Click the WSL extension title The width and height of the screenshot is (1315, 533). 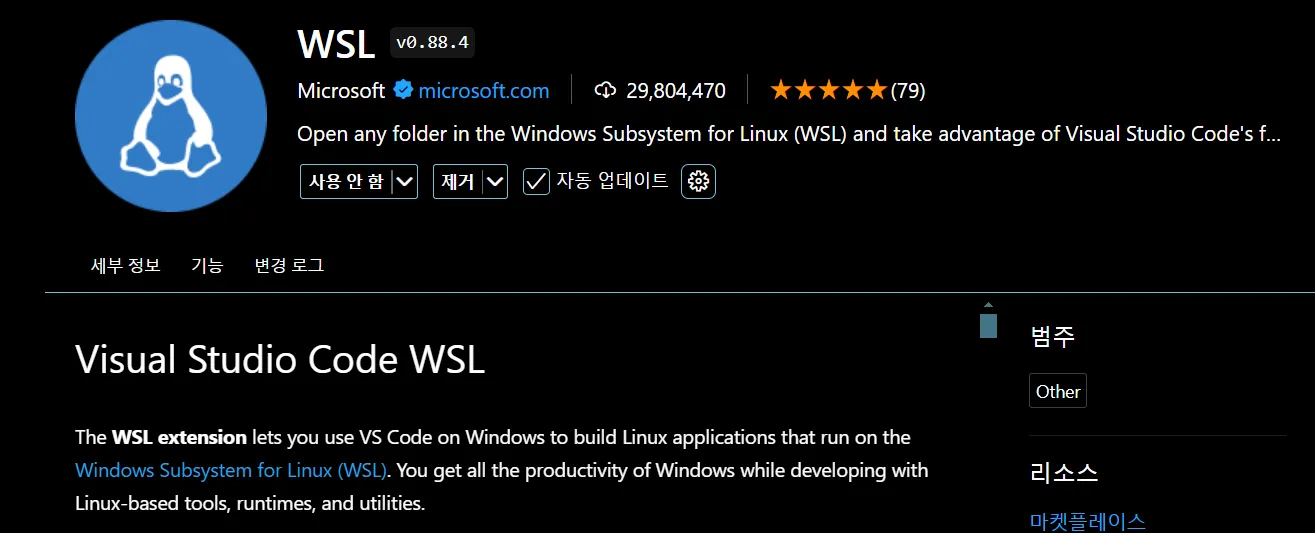tap(336, 43)
